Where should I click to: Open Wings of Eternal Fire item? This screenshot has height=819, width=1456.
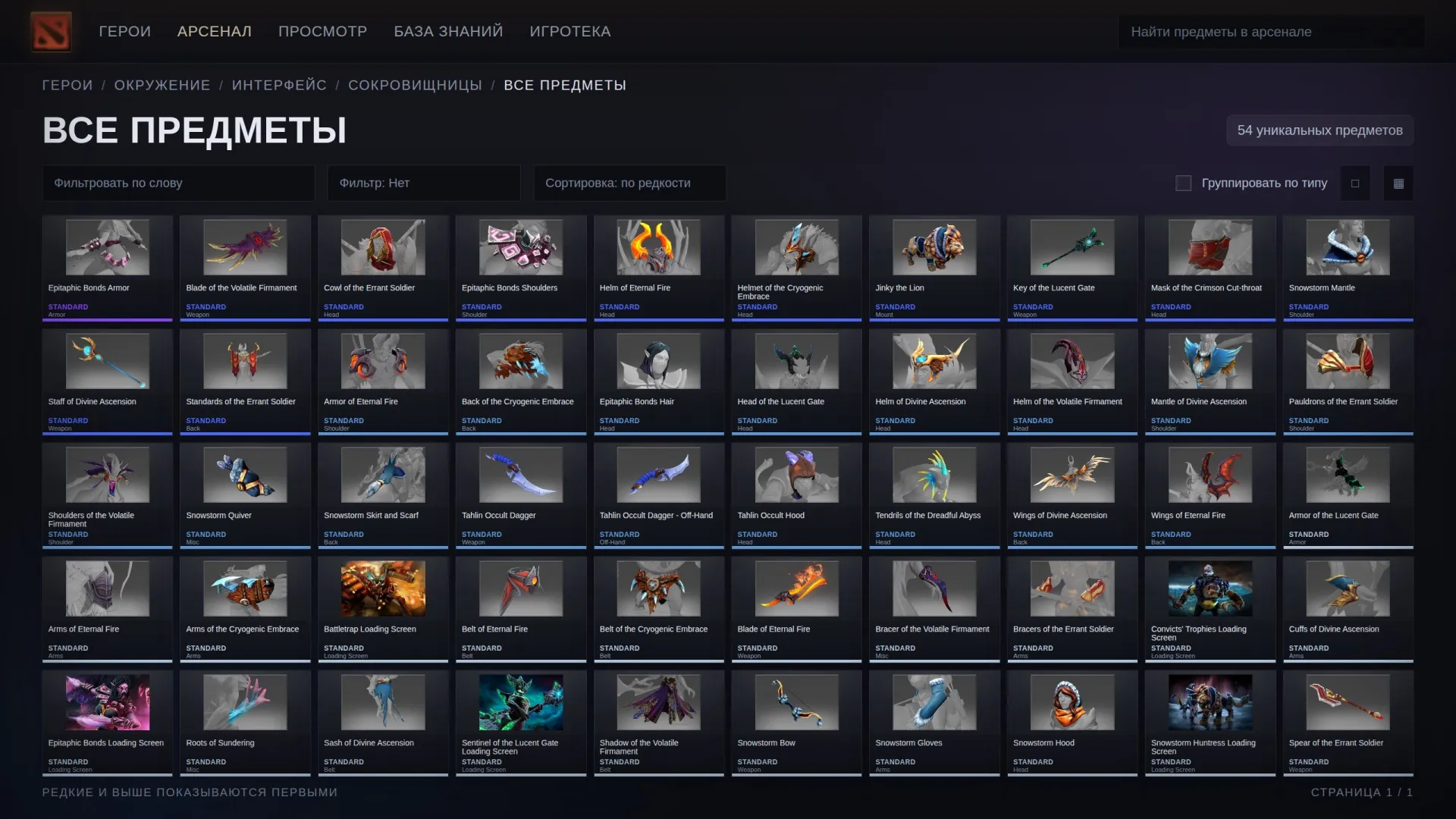click(x=1210, y=495)
